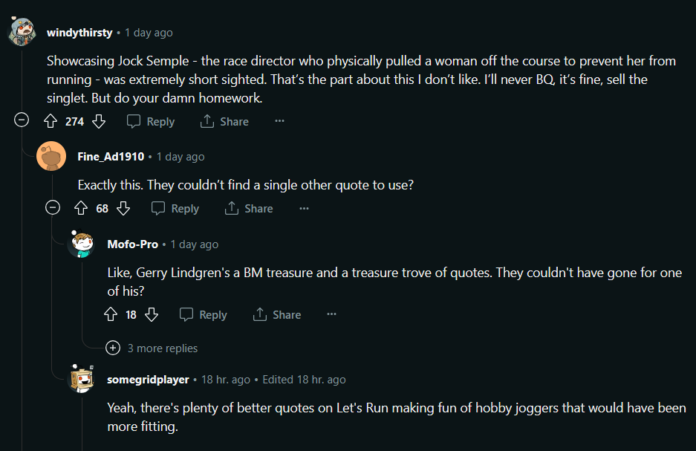Downvote Mofo-Pro's comment
This screenshot has height=451, width=696.
[x=151, y=314]
